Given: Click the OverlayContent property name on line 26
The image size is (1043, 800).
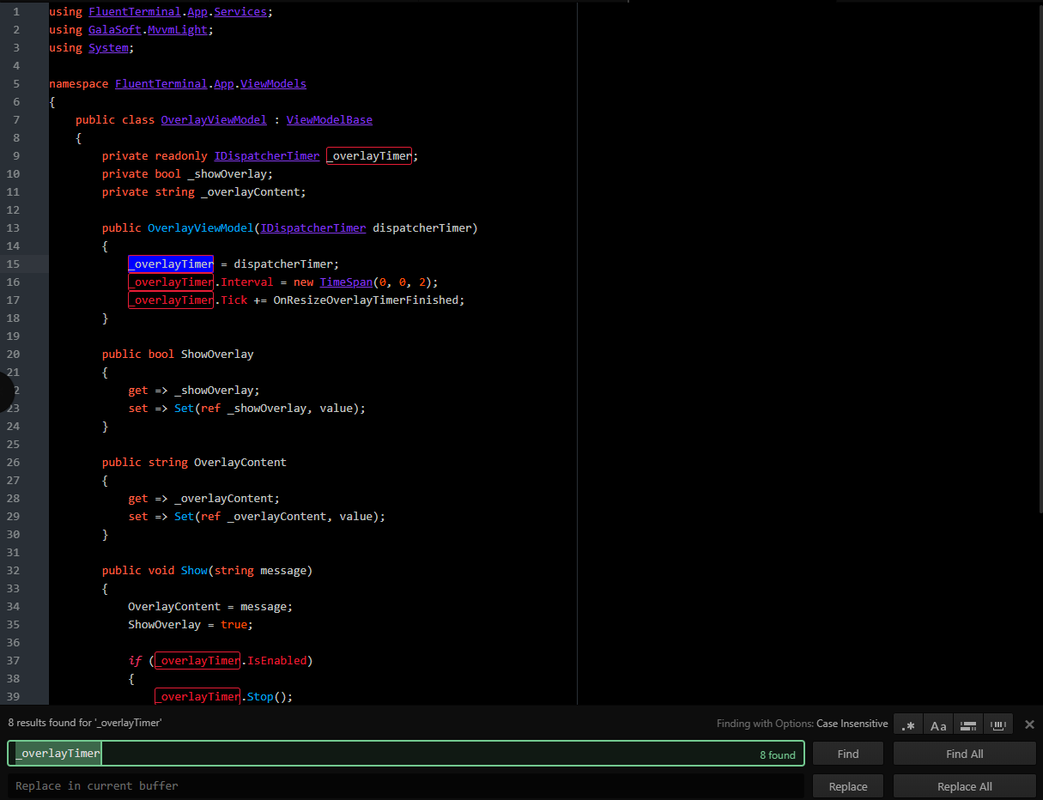Looking at the screenshot, I should 240,462.
